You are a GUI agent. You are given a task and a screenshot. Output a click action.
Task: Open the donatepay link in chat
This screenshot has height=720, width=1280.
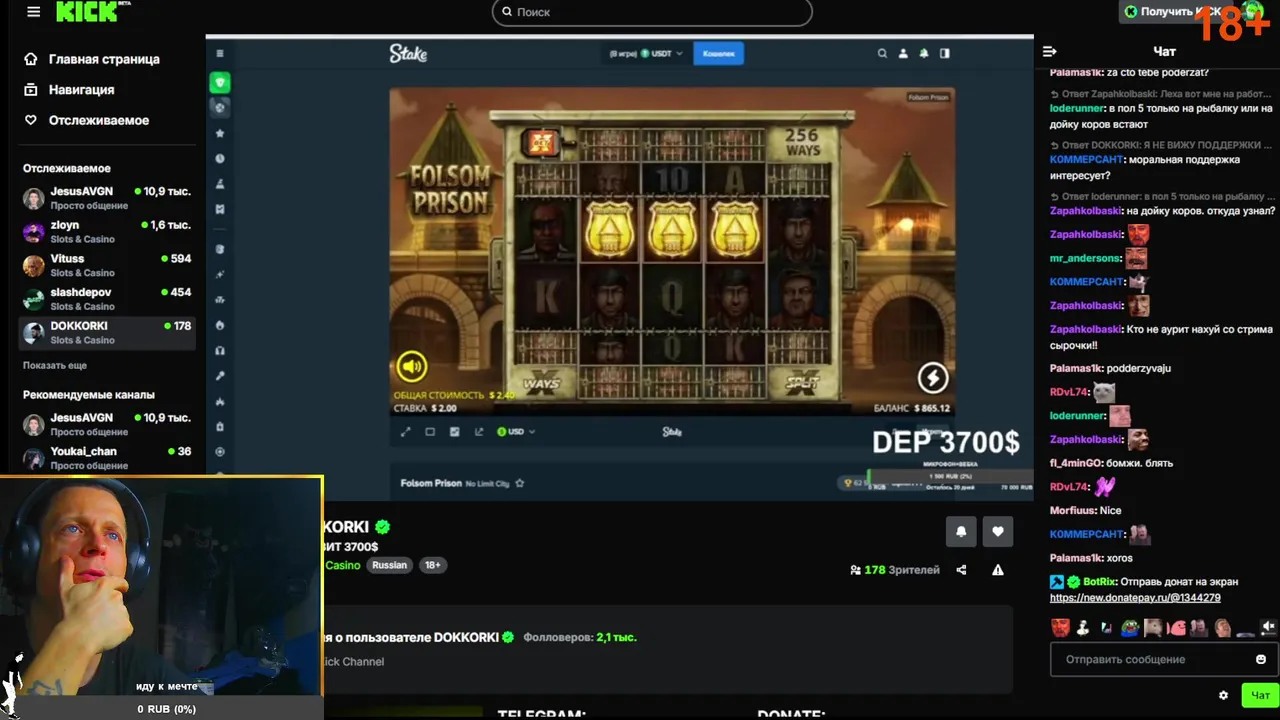(1135, 598)
